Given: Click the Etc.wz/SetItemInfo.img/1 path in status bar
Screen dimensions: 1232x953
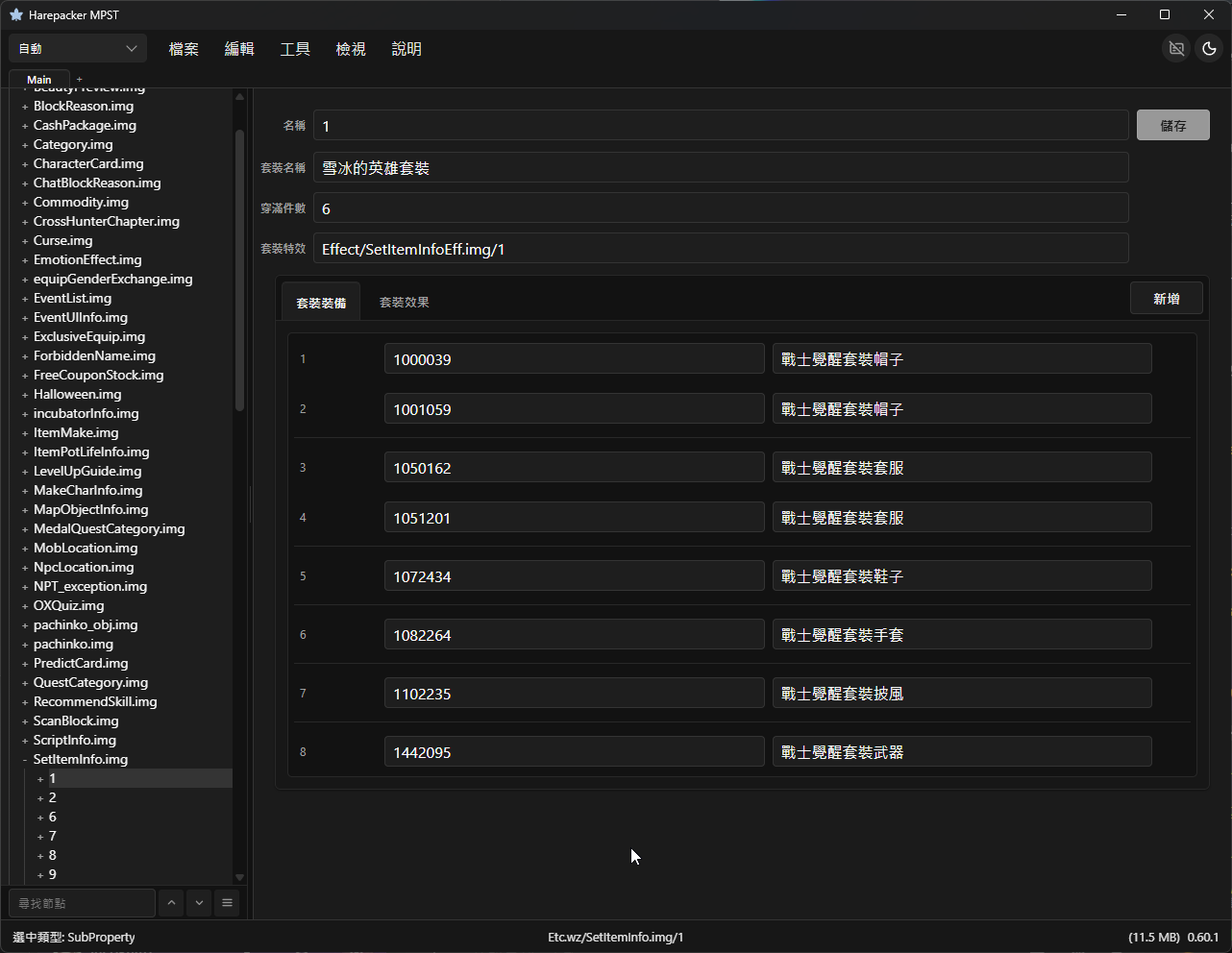Looking at the screenshot, I should (615, 937).
